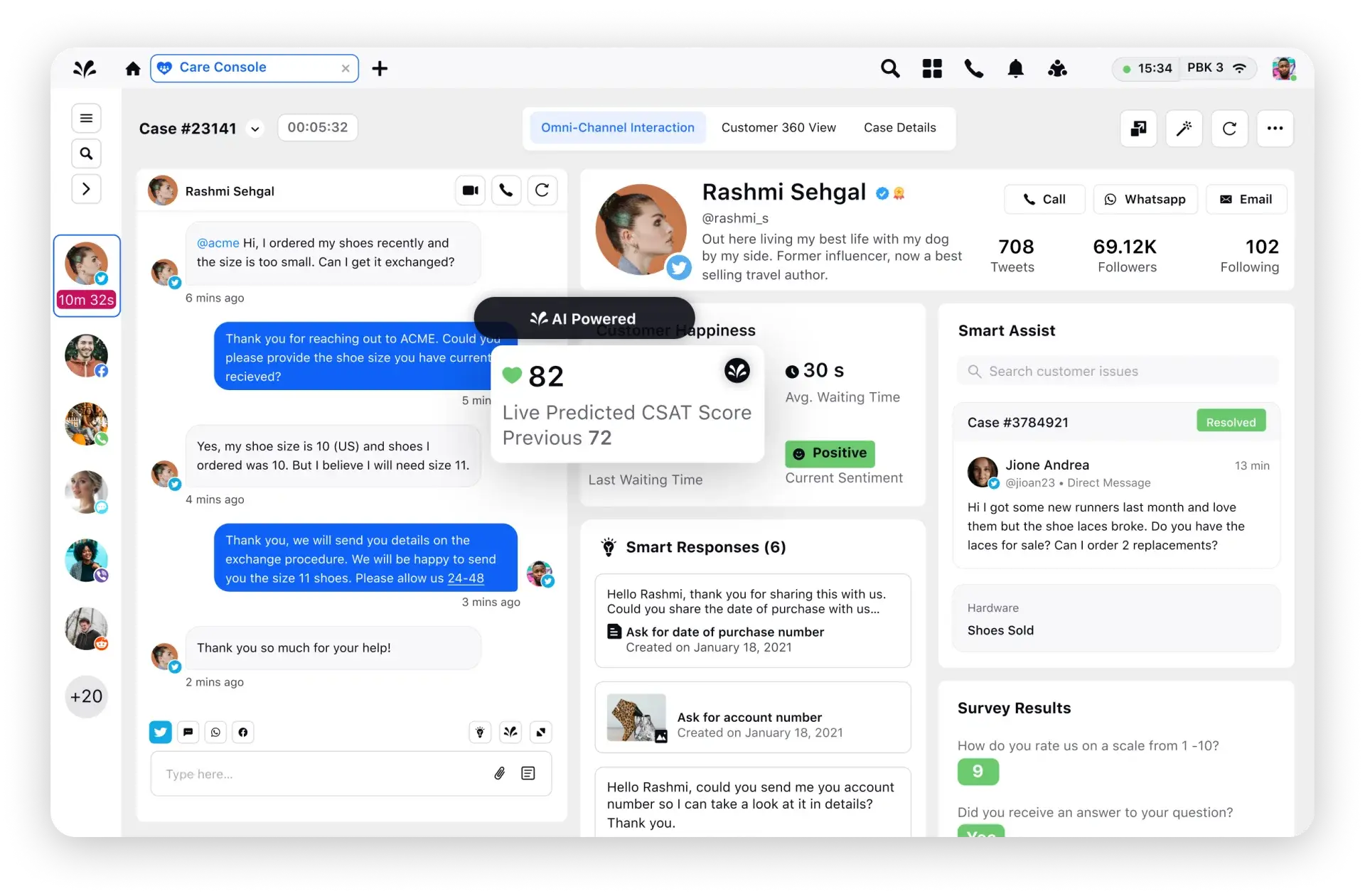Click the refresh/rotate icon in chat header
The height and width of the screenshot is (896, 1365).
pos(542,191)
